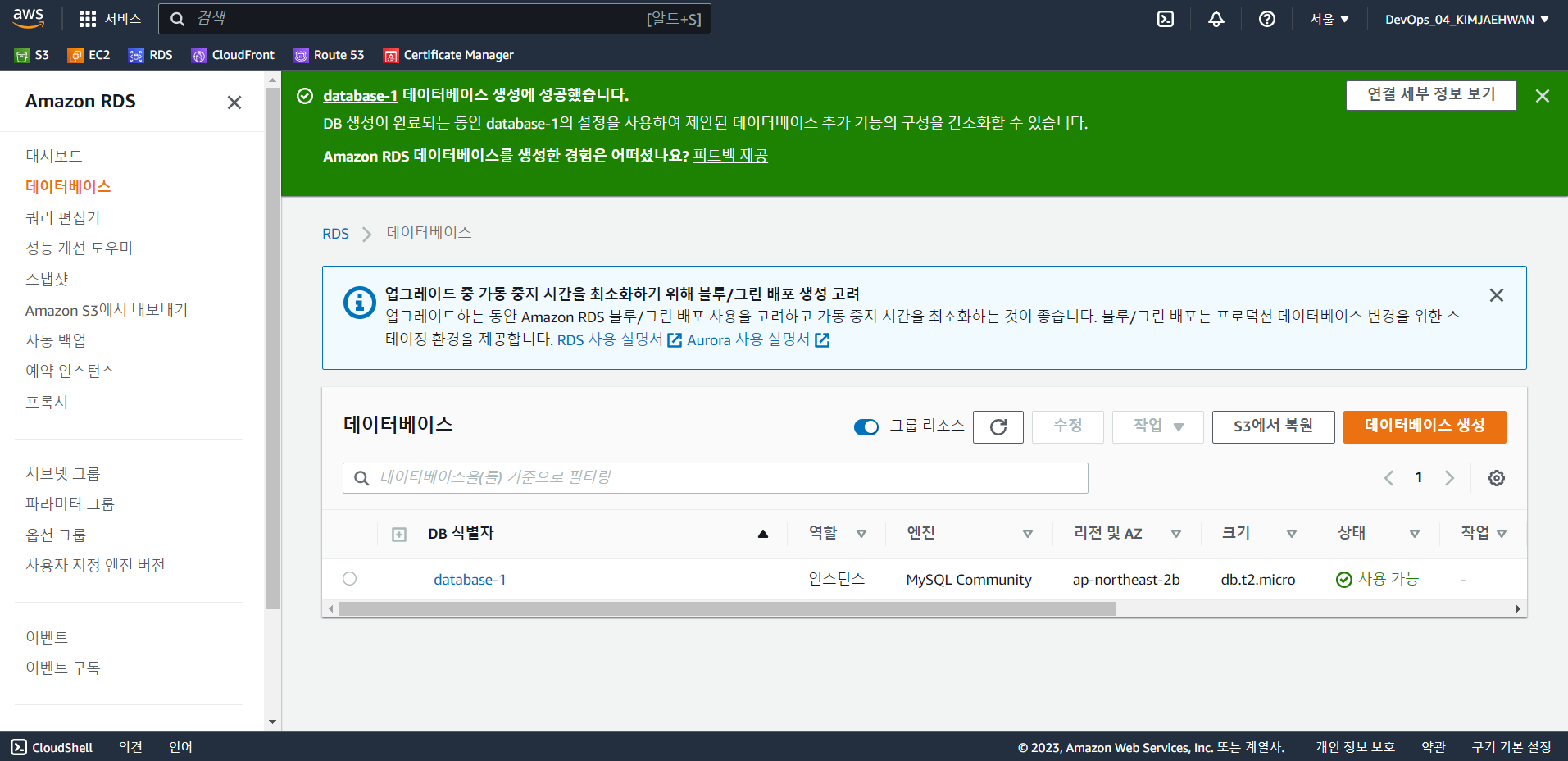Click the sidebar vertical scrollbar
The width and height of the screenshot is (1568, 761).
[273, 349]
